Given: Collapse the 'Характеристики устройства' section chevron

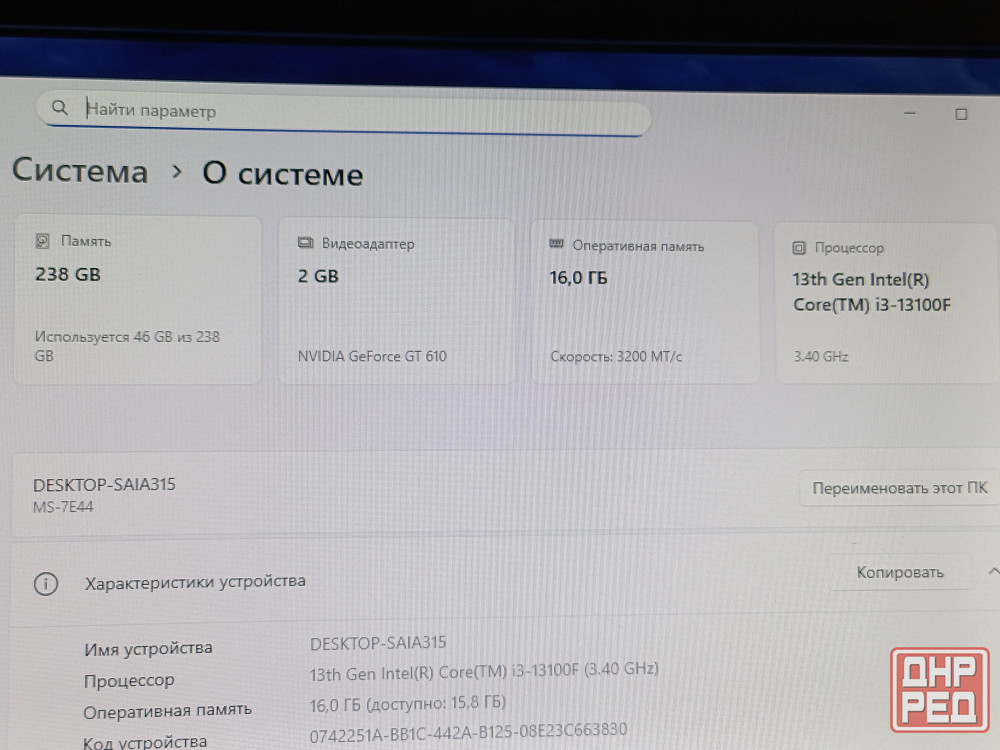Looking at the screenshot, I should tap(992, 571).
